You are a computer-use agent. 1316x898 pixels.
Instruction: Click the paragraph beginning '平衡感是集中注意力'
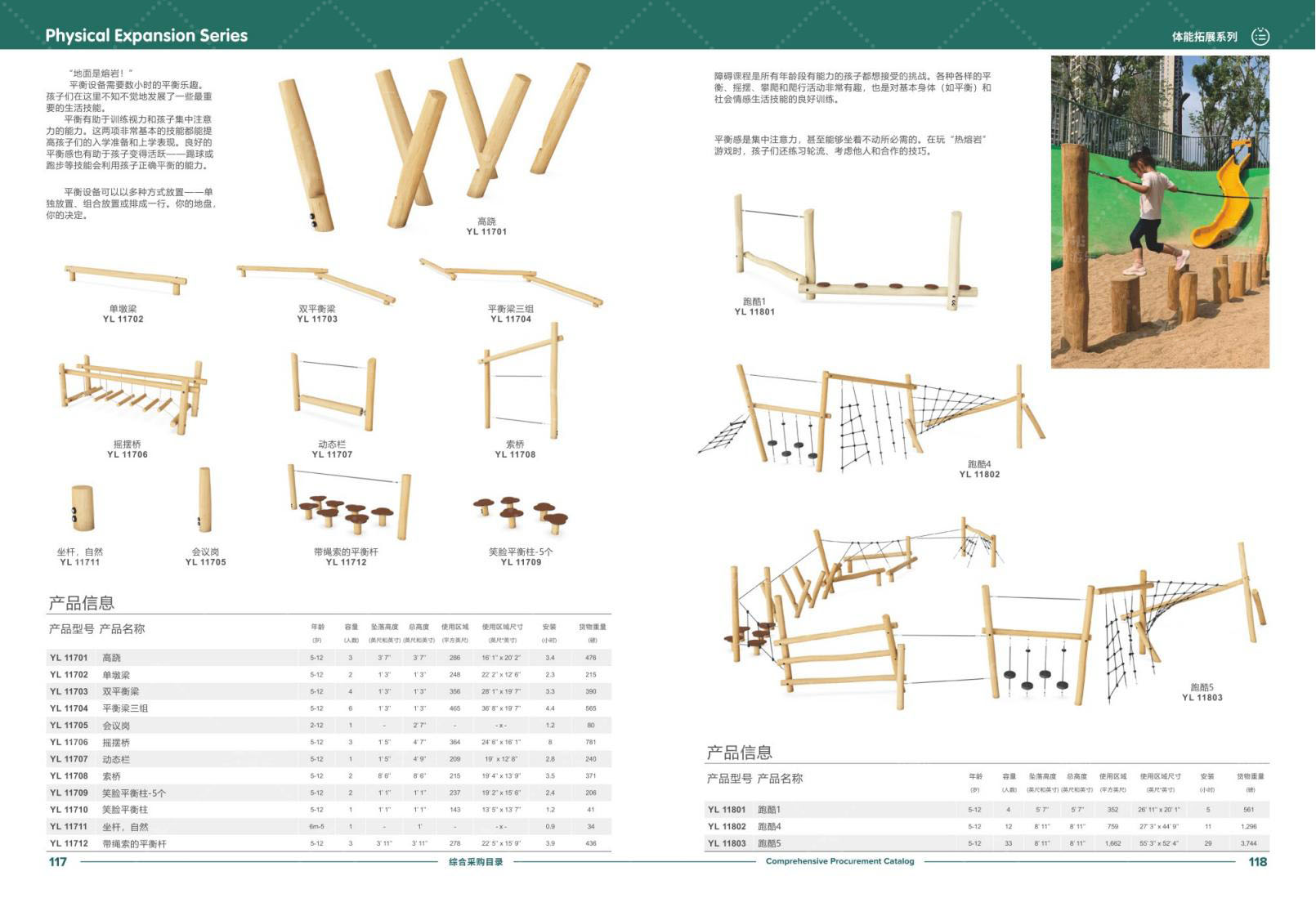(x=850, y=145)
